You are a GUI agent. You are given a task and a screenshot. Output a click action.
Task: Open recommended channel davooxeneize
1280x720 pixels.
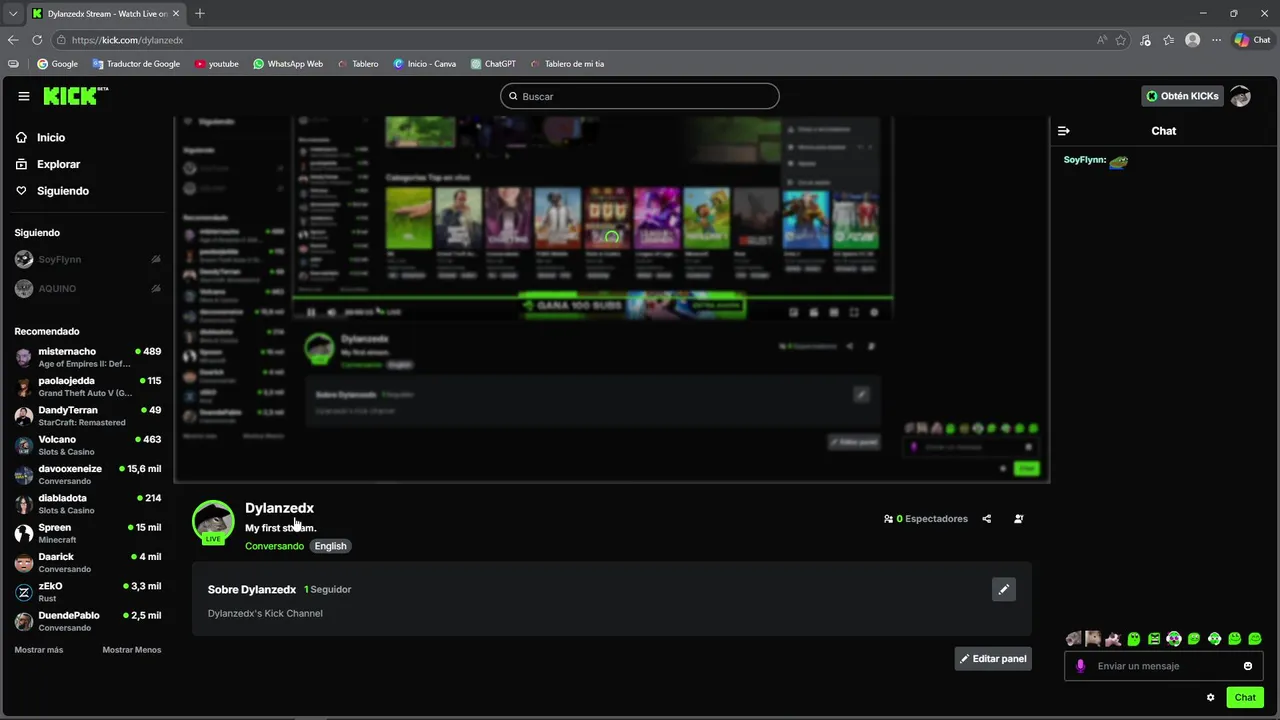pos(88,475)
